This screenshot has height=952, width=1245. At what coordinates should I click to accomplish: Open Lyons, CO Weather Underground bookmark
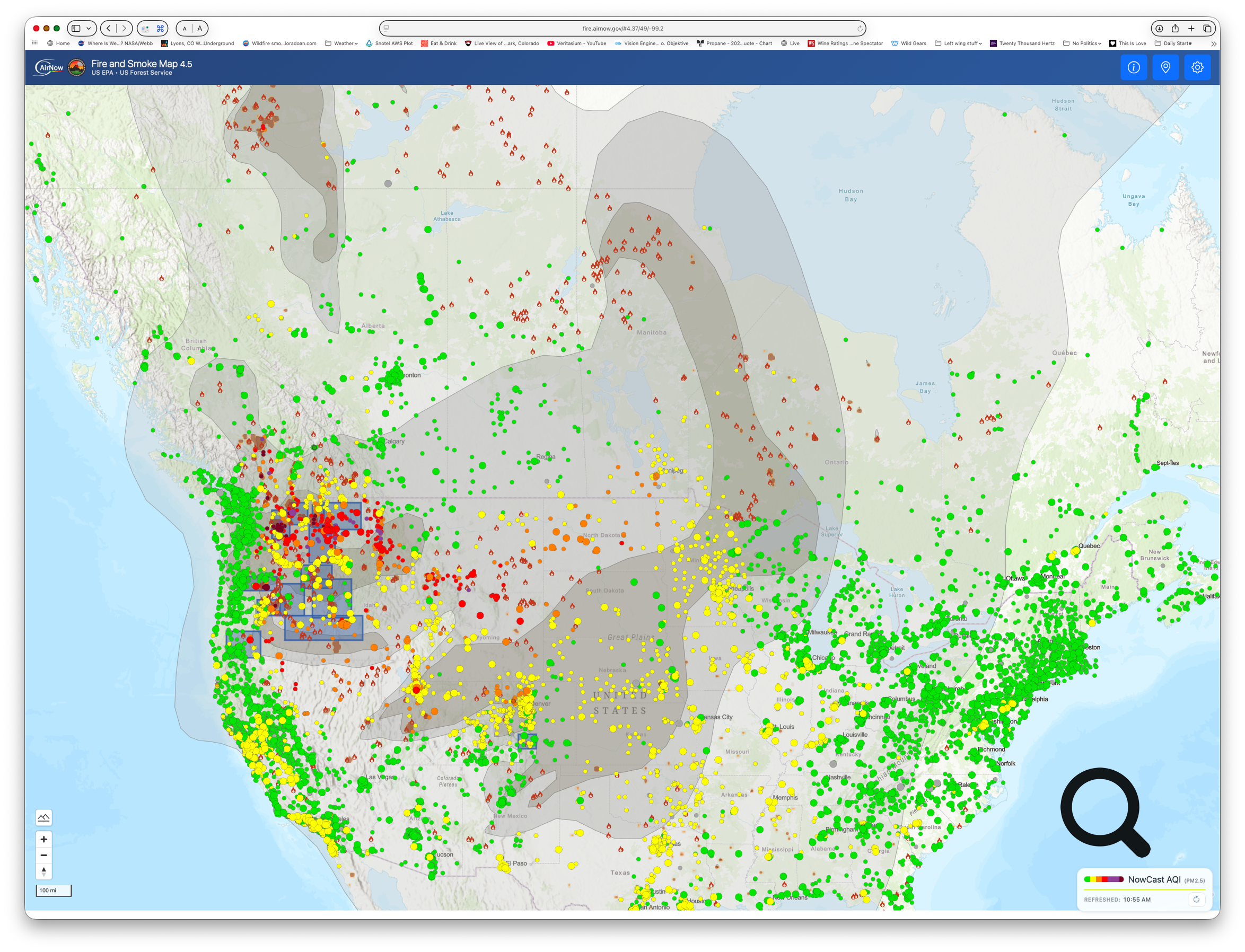coord(198,43)
